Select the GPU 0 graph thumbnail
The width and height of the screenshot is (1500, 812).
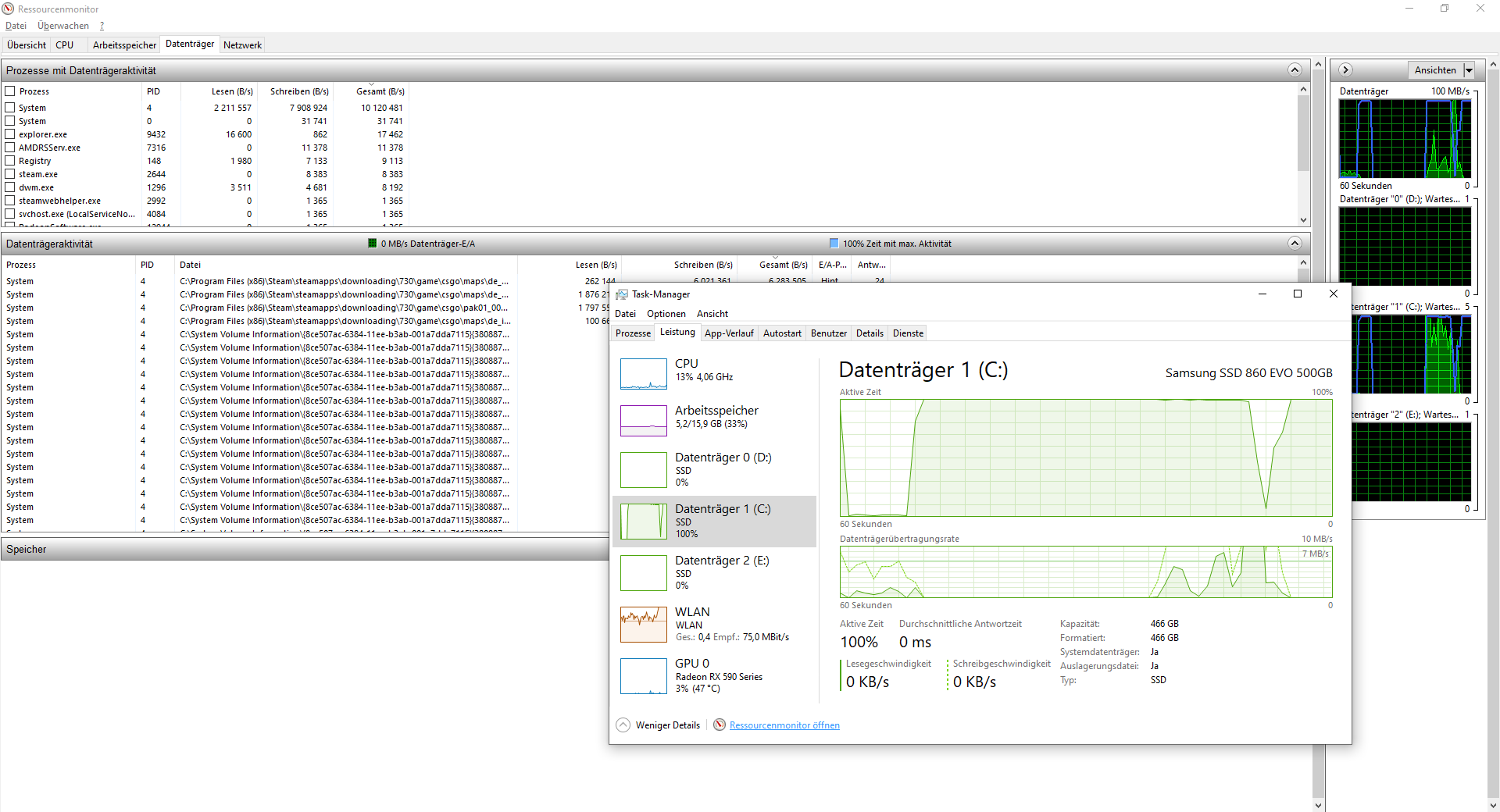point(644,676)
